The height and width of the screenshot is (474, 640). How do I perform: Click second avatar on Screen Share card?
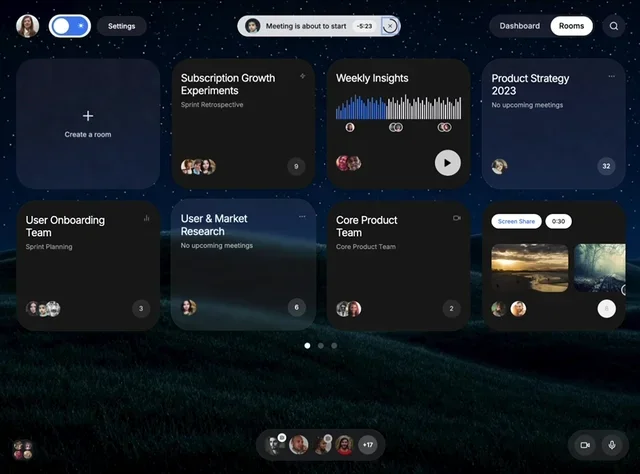pos(518,309)
